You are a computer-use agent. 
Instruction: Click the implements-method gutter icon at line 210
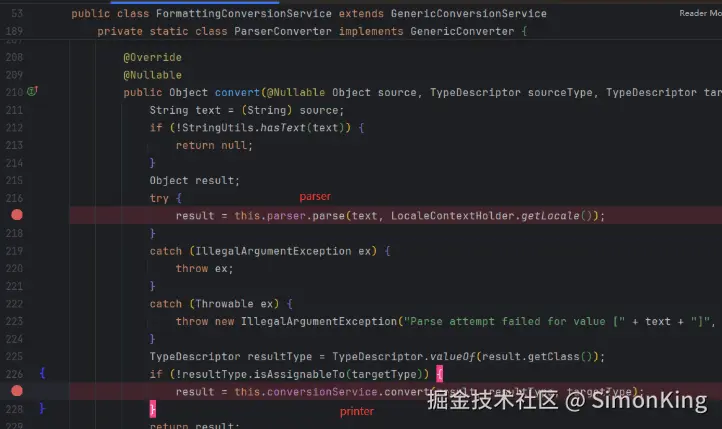[32, 91]
